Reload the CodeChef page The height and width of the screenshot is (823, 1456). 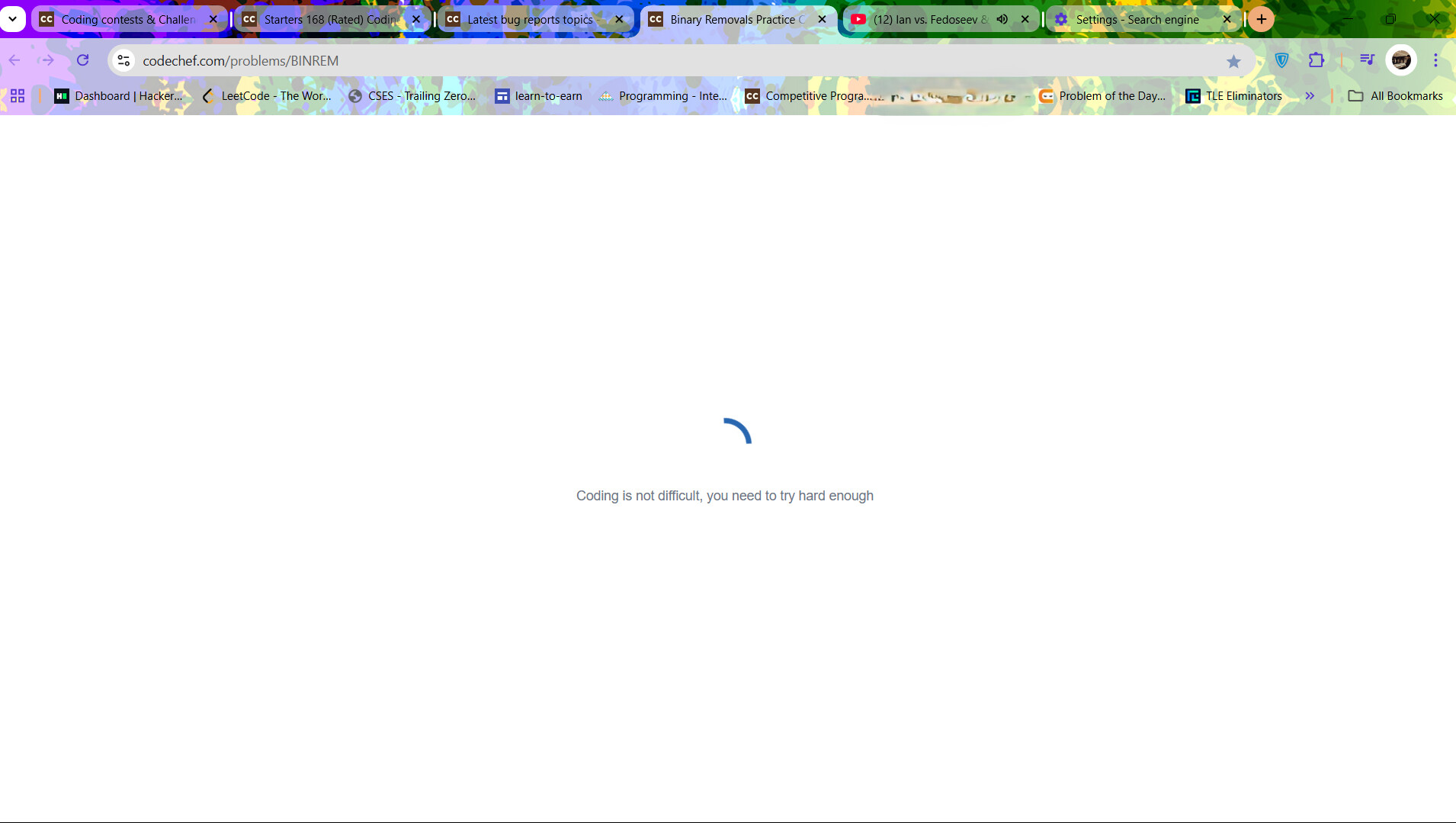click(x=83, y=60)
